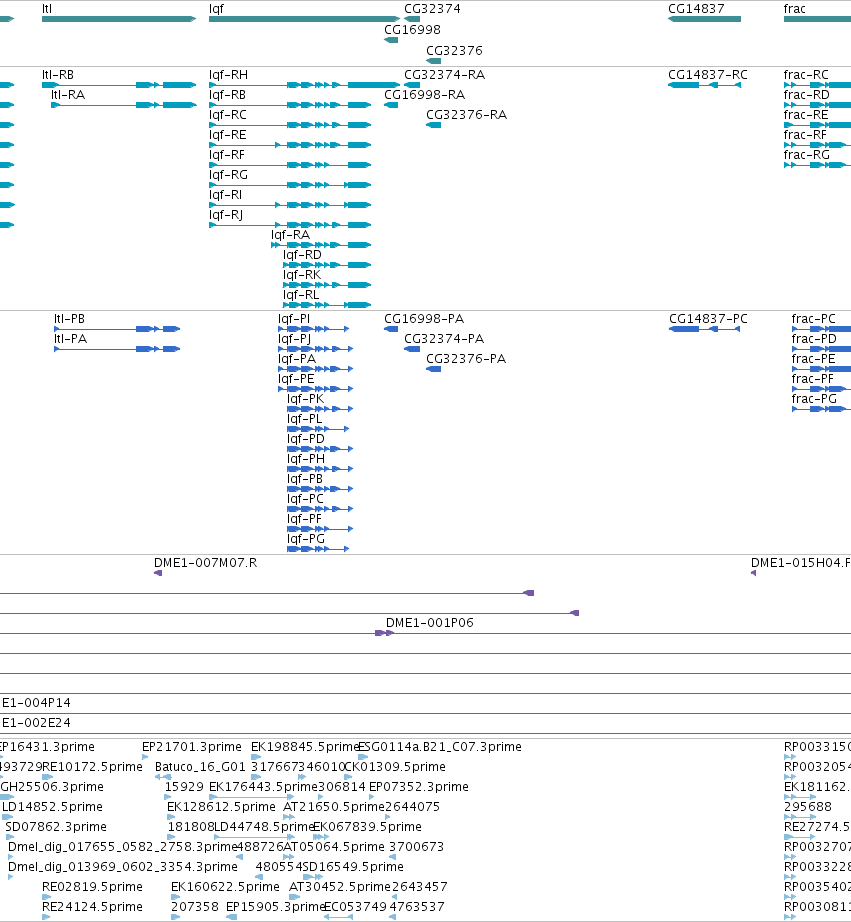Click EST SD16549.5prime
851x922 pixels.
[353, 867]
